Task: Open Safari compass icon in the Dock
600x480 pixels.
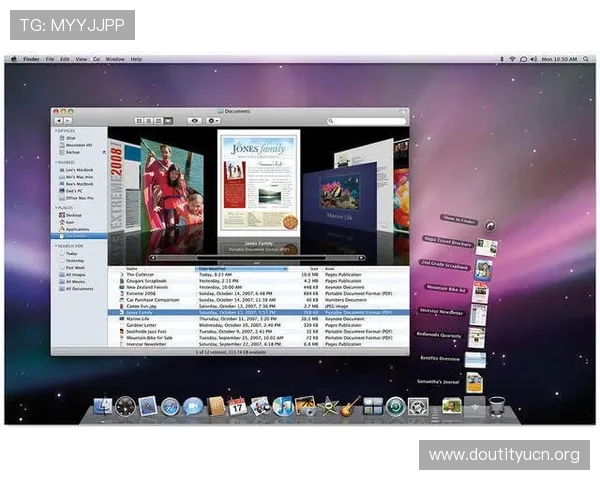Action: tap(170, 406)
